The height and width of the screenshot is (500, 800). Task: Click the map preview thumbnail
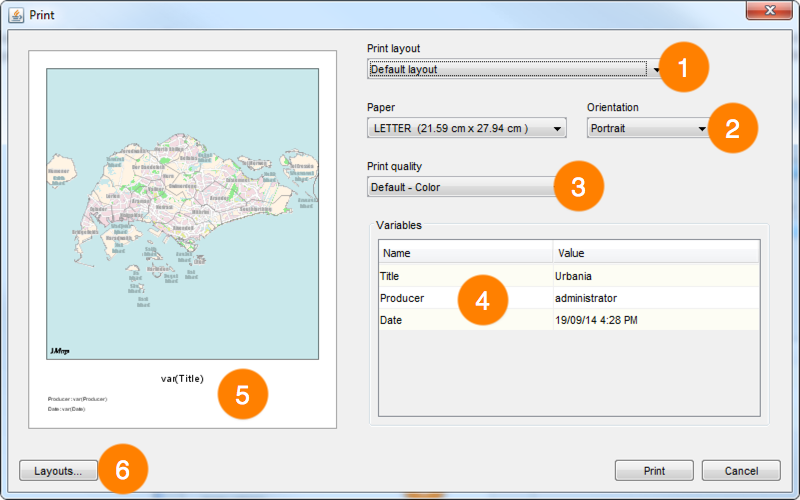(183, 214)
